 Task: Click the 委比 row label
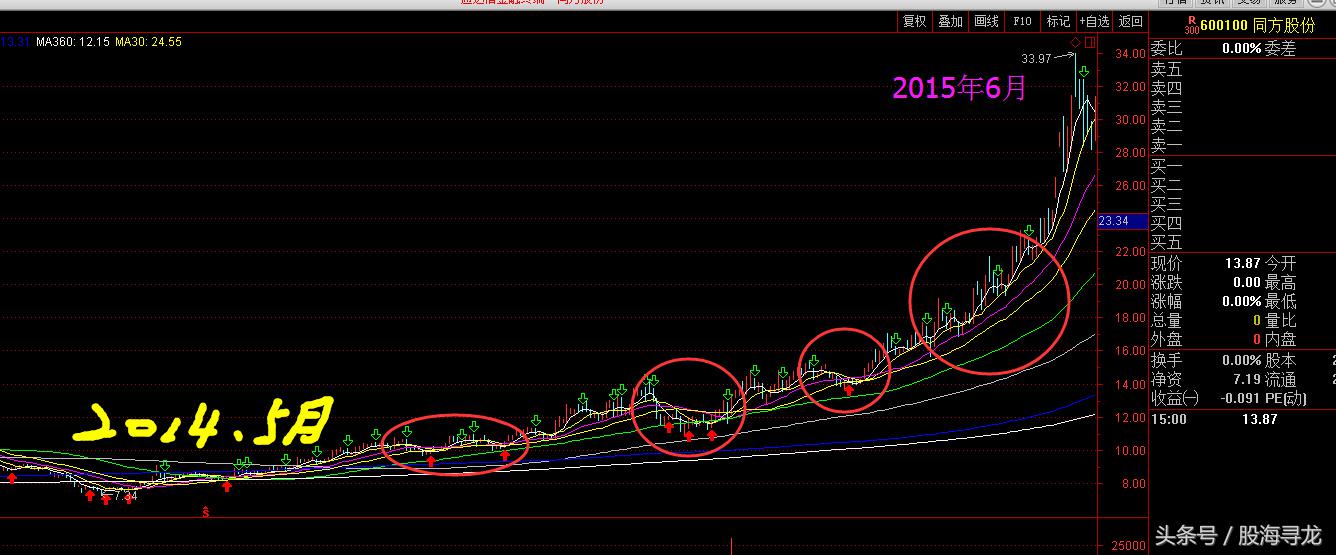1166,48
